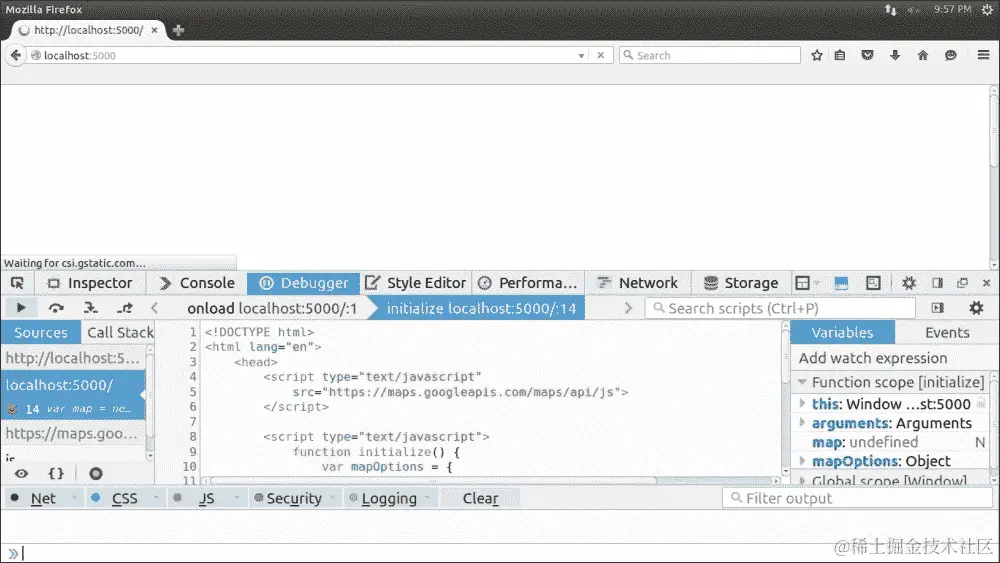The image size is (1000, 563).
Task: Expand the 'mapOptions: Object' variable
Action: pyautogui.click(x=802, y=460)
